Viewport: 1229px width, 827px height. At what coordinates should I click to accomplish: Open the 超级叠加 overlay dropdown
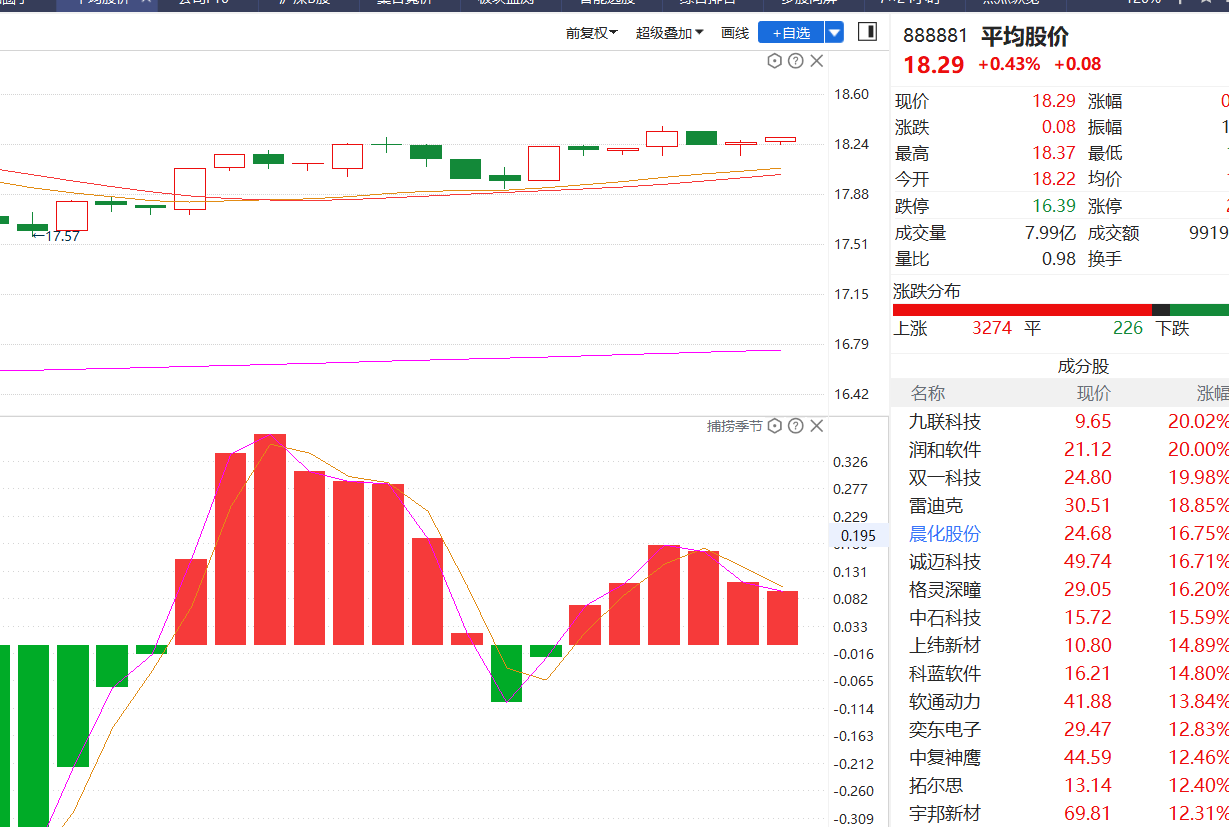669,33
